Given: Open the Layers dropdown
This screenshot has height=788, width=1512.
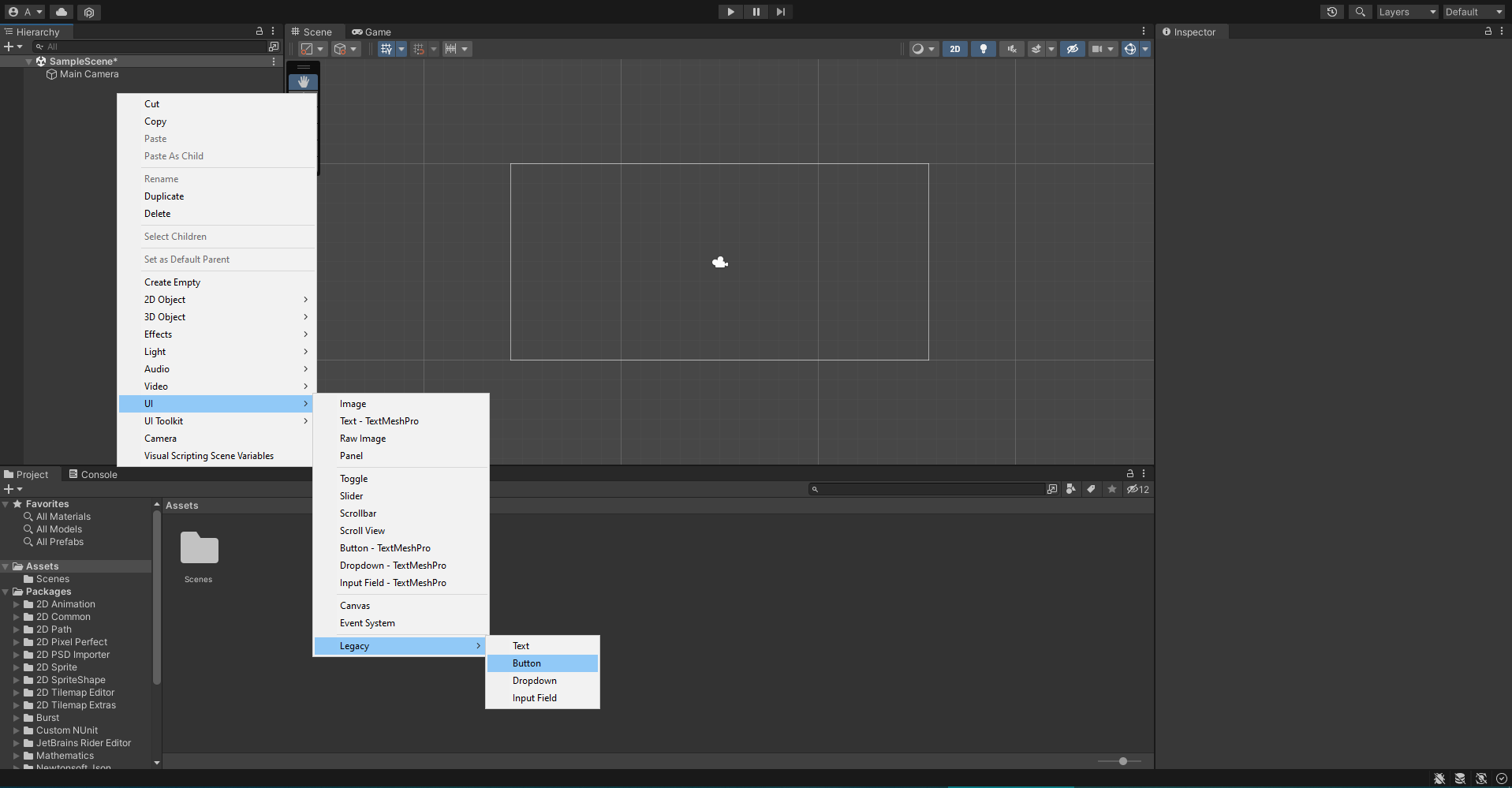Looking at the screenshot, I should click(1406, 12).
